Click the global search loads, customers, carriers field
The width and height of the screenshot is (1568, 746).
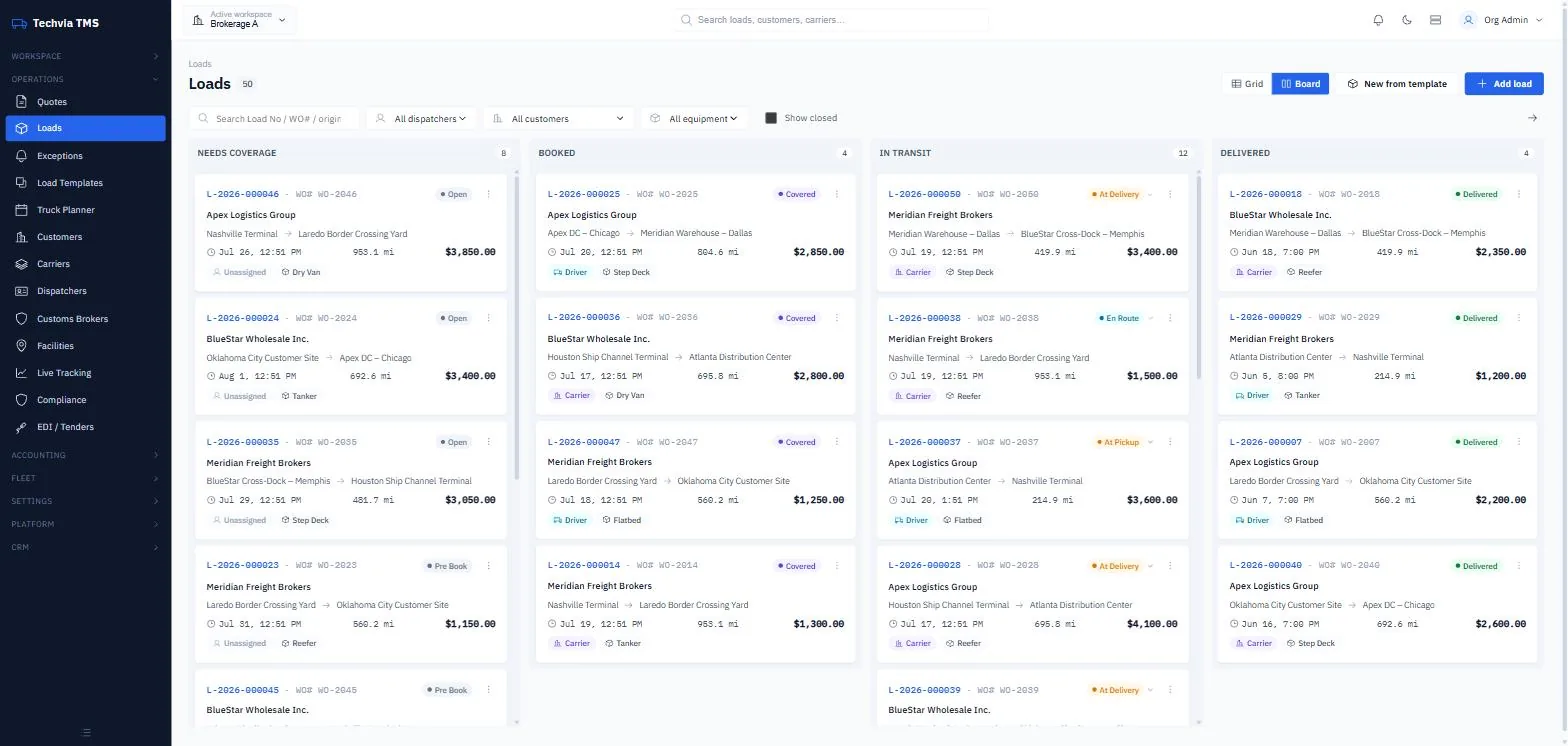831,20
